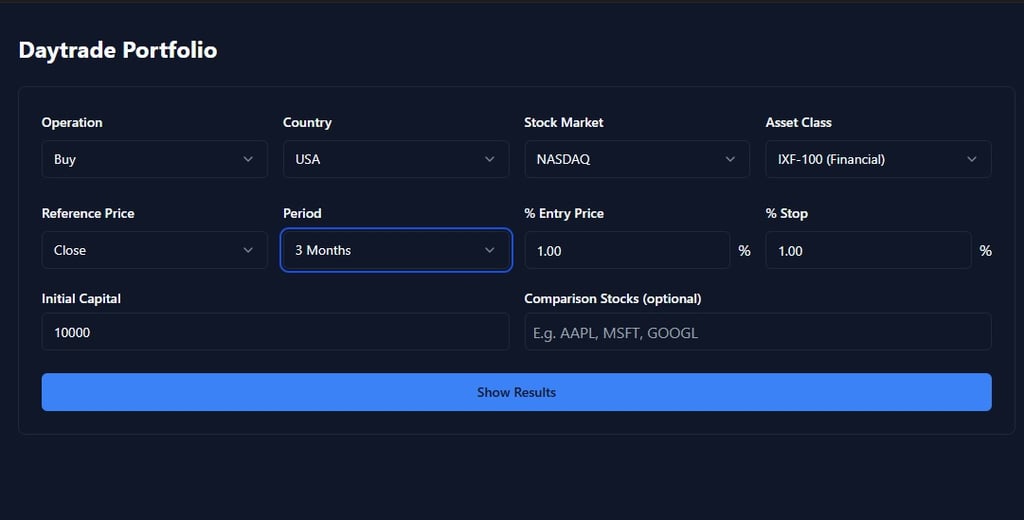Click the percent symbol beside the Stop field

986,251
